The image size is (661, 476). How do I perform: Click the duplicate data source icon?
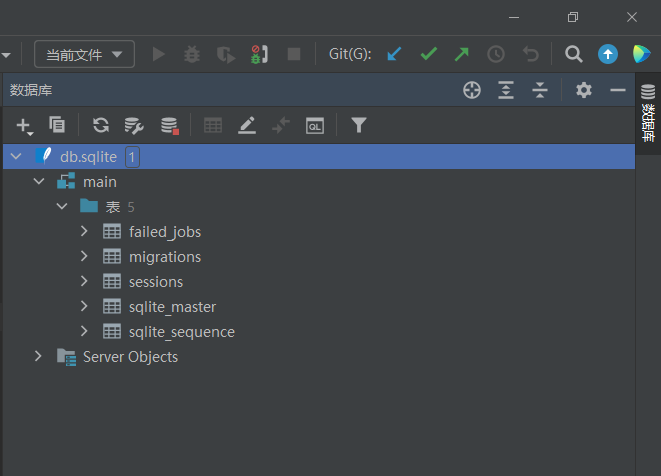[57, 125]
